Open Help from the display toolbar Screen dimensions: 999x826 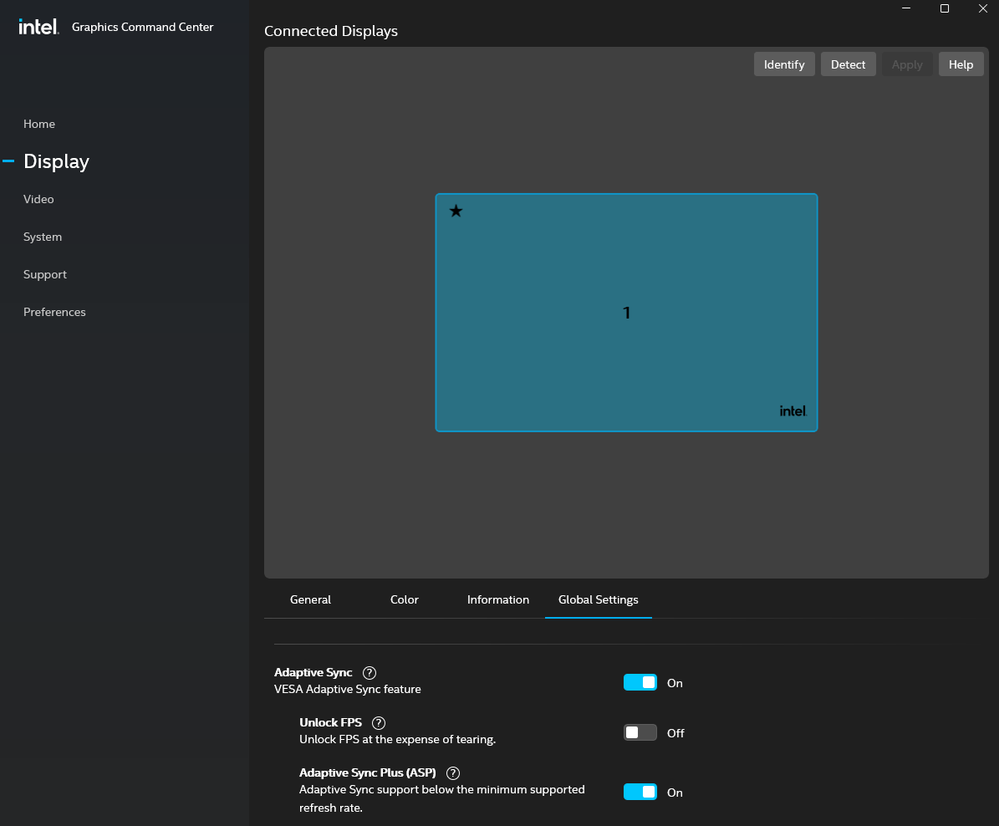(x=960, y=65)
